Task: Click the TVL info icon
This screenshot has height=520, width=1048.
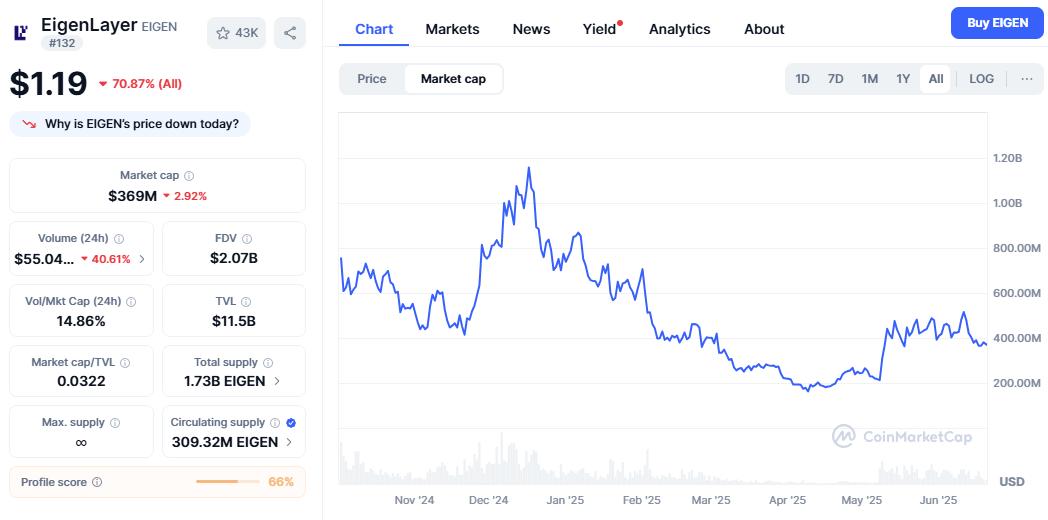Action: (247, 301)
